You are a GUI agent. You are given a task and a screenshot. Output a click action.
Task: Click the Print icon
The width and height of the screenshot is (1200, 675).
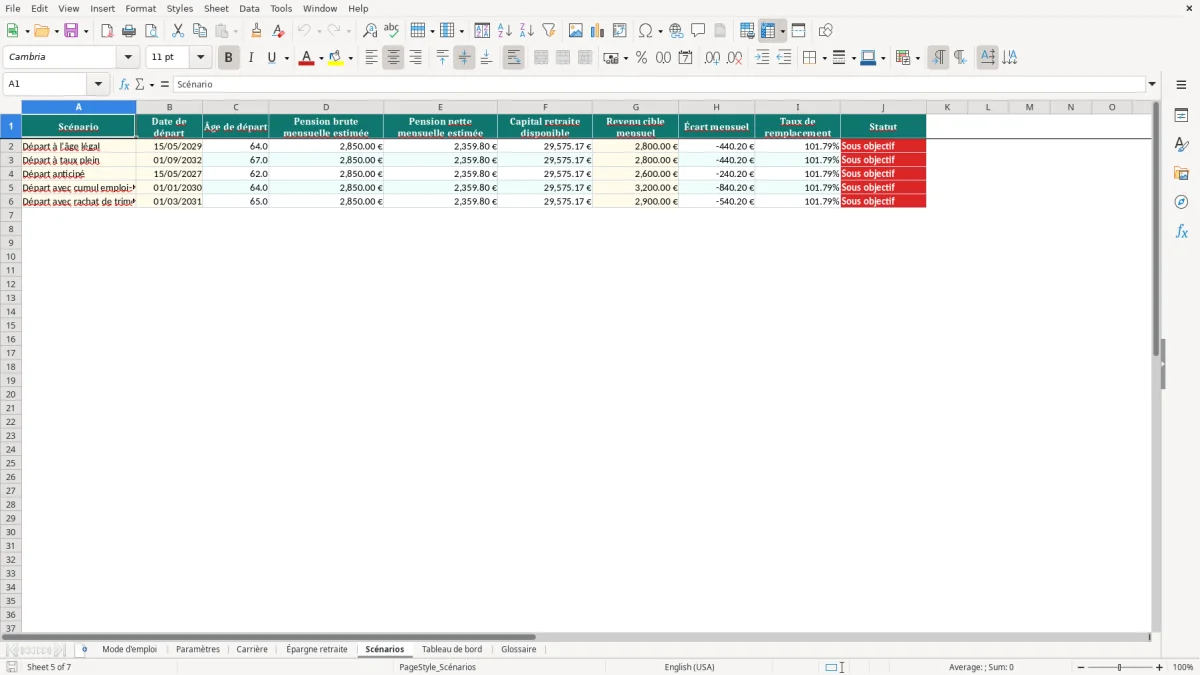129,31
